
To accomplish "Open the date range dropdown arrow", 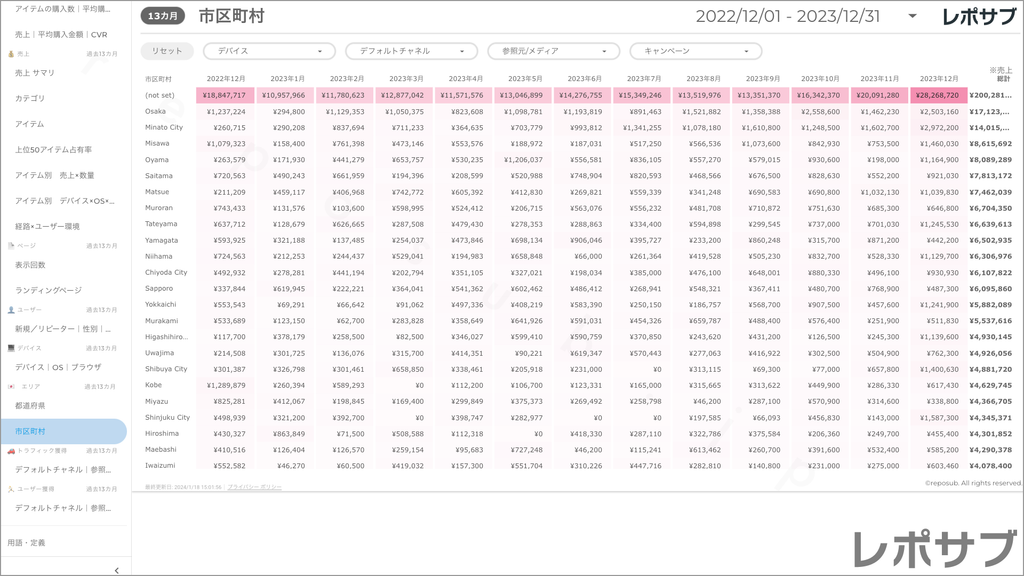I will [912, 16].
